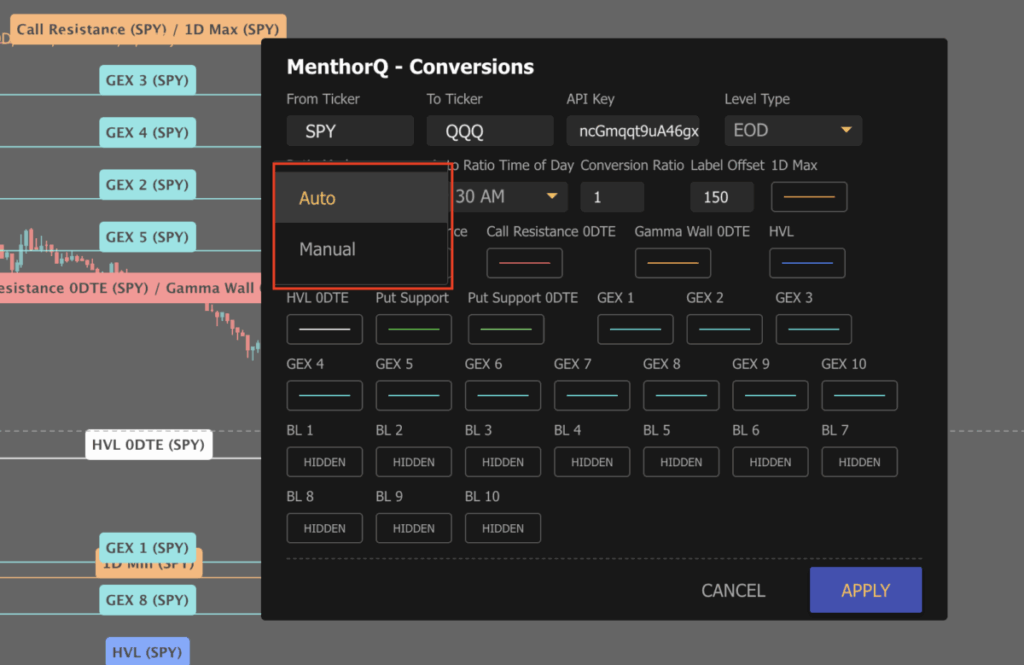The height and width of the screenshot is (665, 1024).
Task: Open the Ratio Time of Day dropdown
Action: 512,197
